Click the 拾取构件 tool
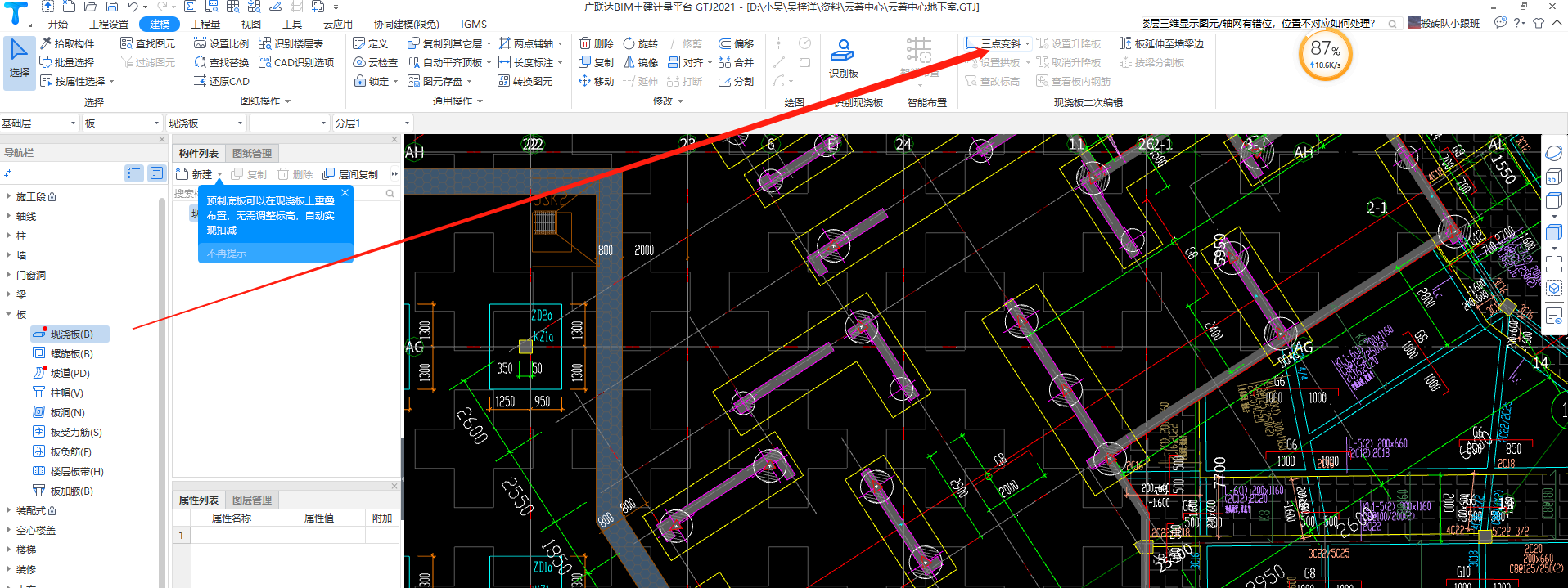 pyautogui.click(x=67, y=43)
